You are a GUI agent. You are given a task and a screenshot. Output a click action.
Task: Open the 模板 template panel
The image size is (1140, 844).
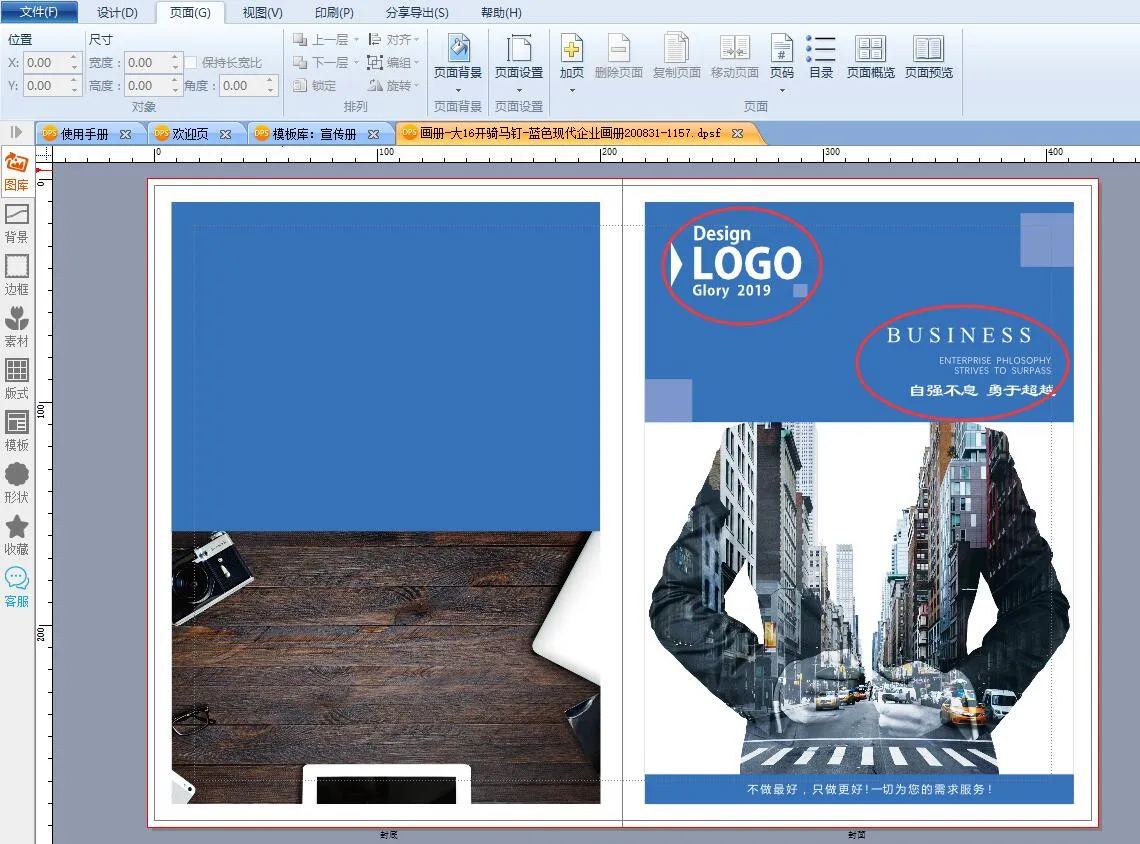tap(16, 431)
